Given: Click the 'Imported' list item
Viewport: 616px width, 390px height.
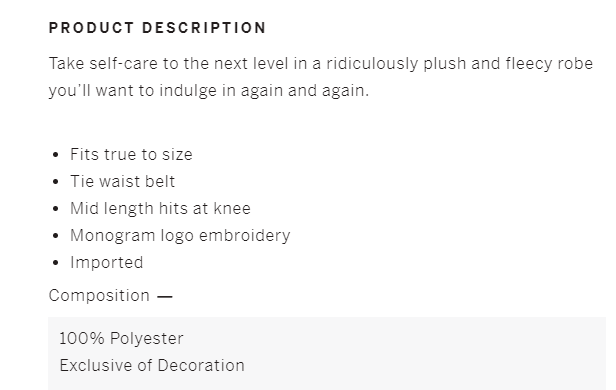Looking at the screenshot, I should [x=106, y=263].
